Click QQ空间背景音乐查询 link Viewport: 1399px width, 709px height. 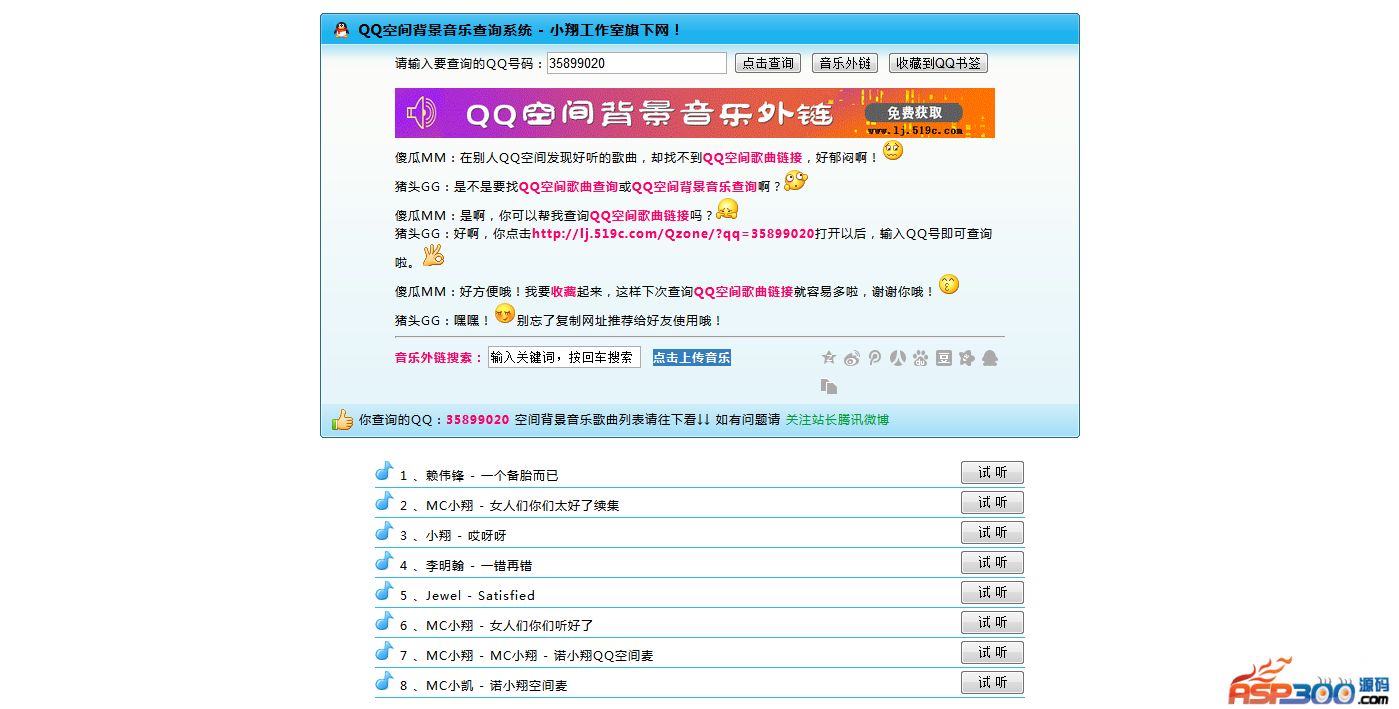click(694, 186)
